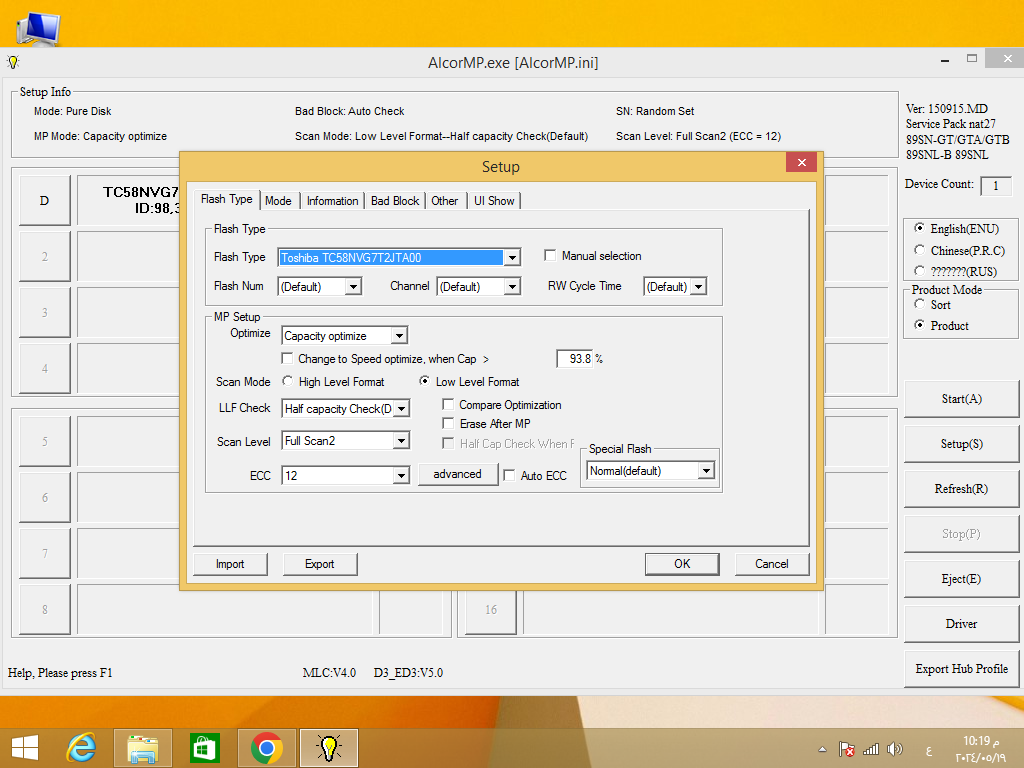This screenshot has height=768, width=1024.
Task: Open the RW Cycle Time dropdown
Action: pos(699,287)
